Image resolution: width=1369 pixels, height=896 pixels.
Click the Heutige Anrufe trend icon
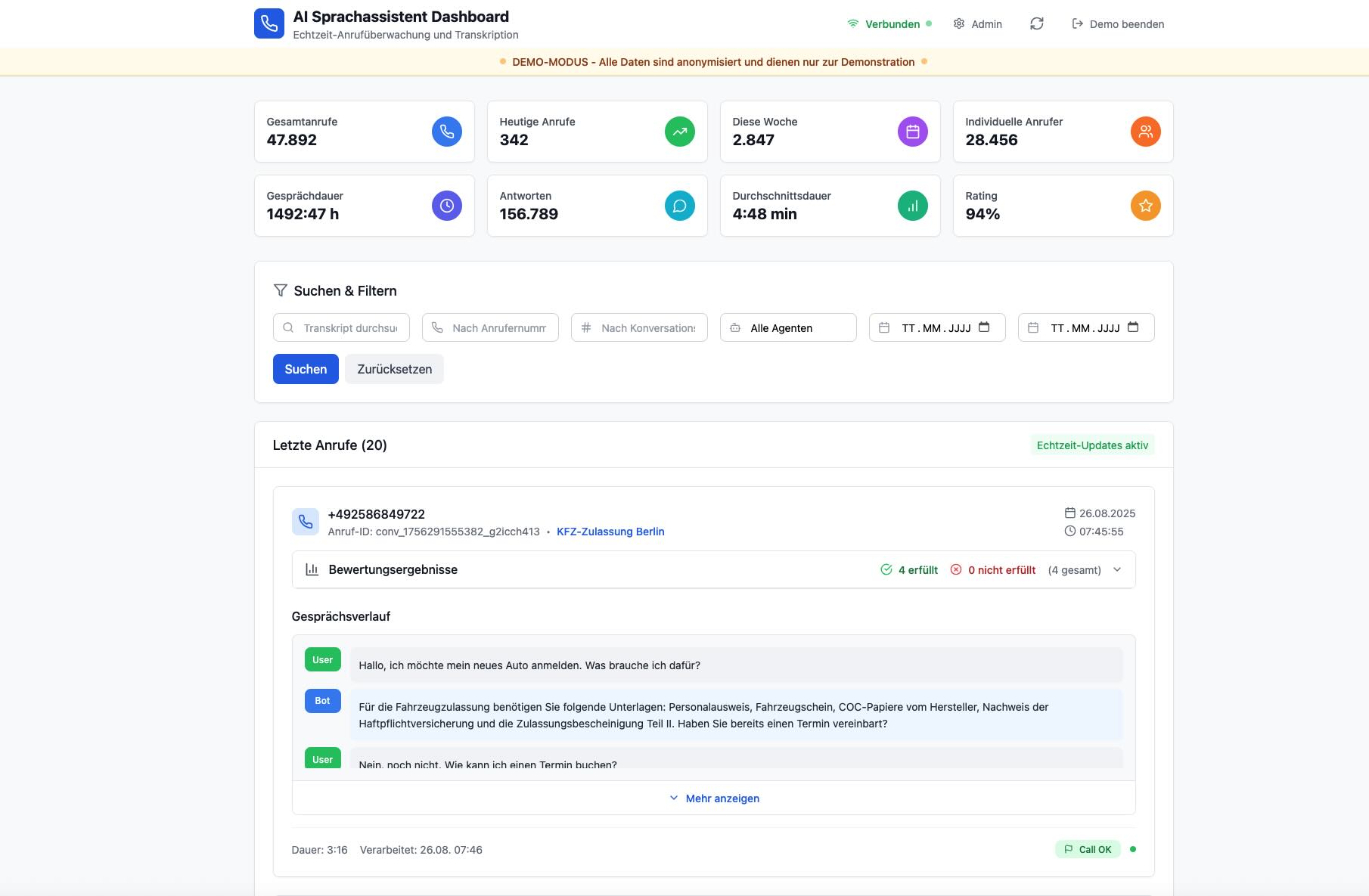click(x=679, y=132)
